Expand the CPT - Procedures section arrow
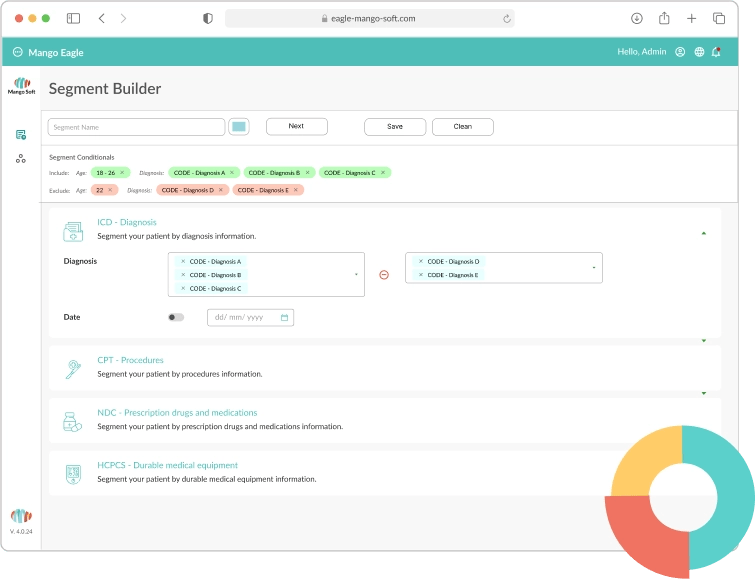Image resolution: width=755 pixels, height=579 pixels. 703,341
